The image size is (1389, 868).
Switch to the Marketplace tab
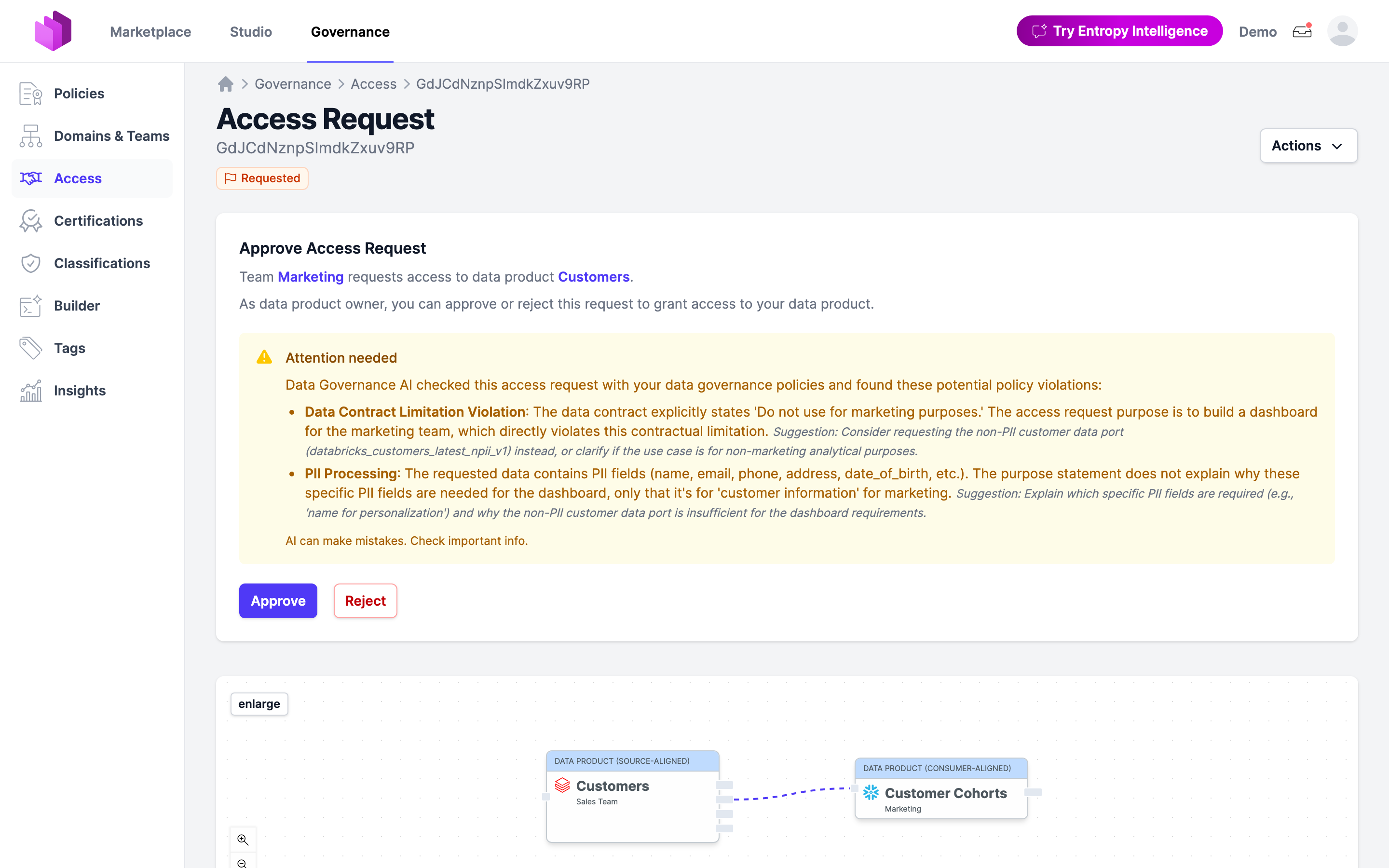tap(150, 31)
